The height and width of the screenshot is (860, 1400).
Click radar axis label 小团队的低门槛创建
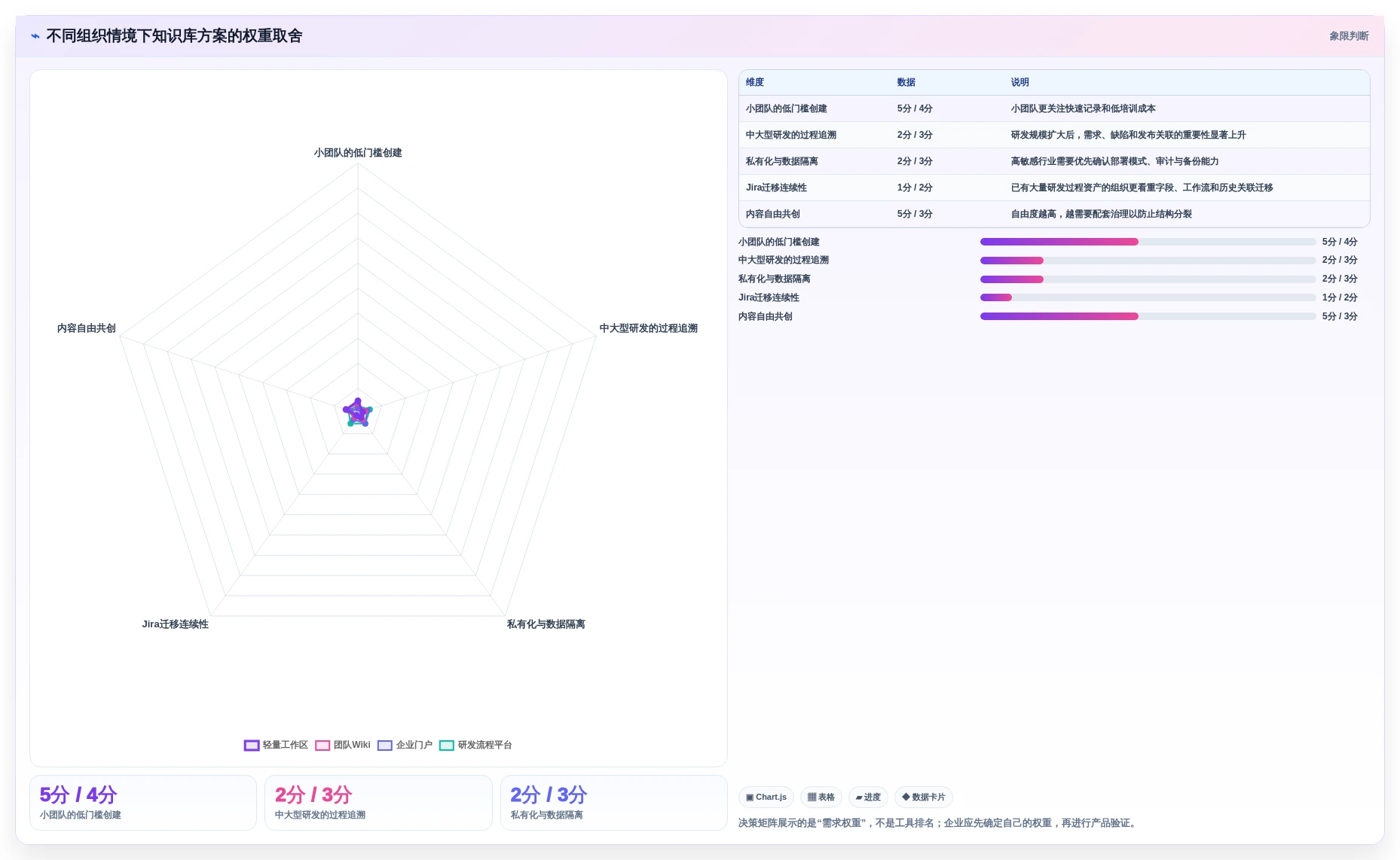(358, 153)
